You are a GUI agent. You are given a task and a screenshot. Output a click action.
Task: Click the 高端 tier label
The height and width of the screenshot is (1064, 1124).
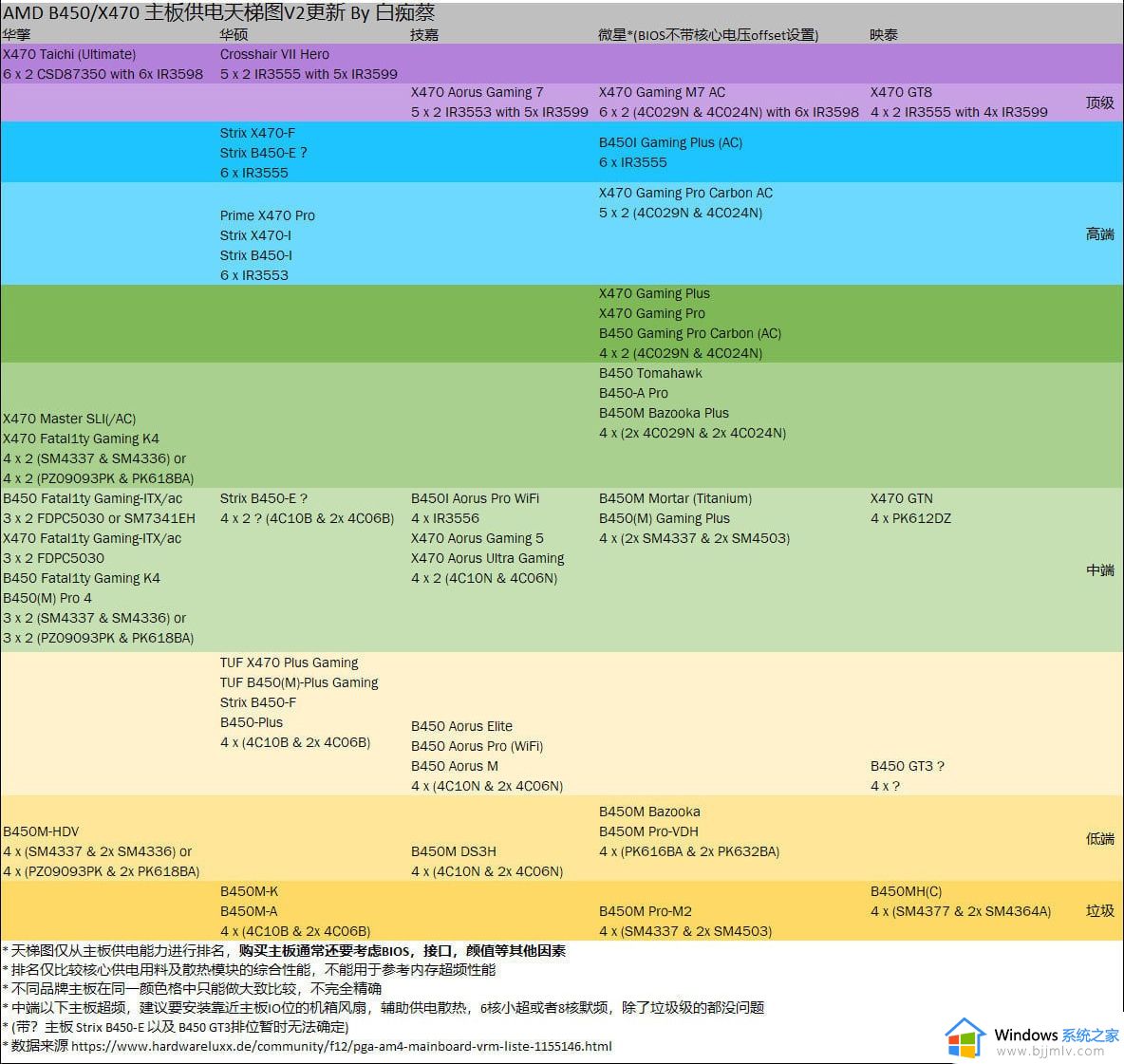(1099, 233)
